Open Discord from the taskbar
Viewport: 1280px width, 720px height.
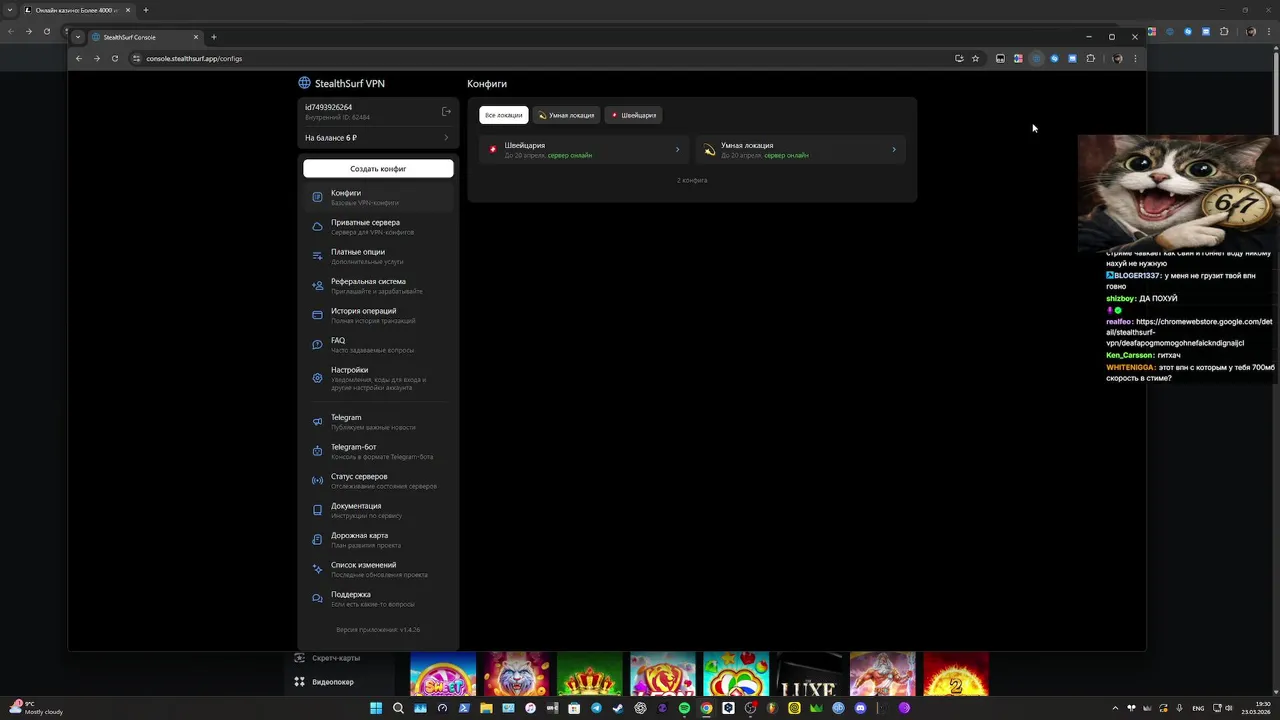coord(860,708)
